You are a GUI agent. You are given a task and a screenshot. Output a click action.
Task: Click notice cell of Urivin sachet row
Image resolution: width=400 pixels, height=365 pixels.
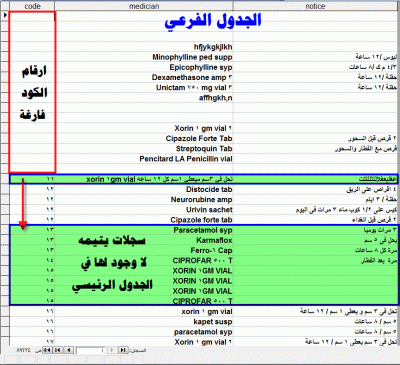coord(315,210)
